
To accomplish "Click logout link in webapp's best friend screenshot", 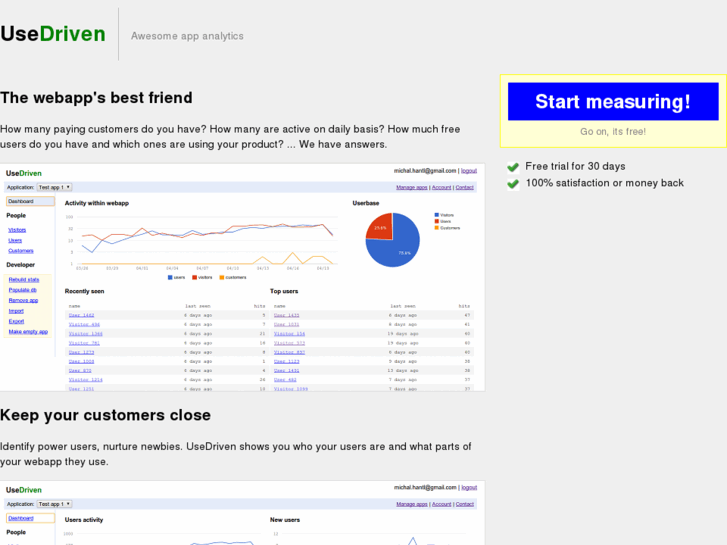I will coord(469,171).
